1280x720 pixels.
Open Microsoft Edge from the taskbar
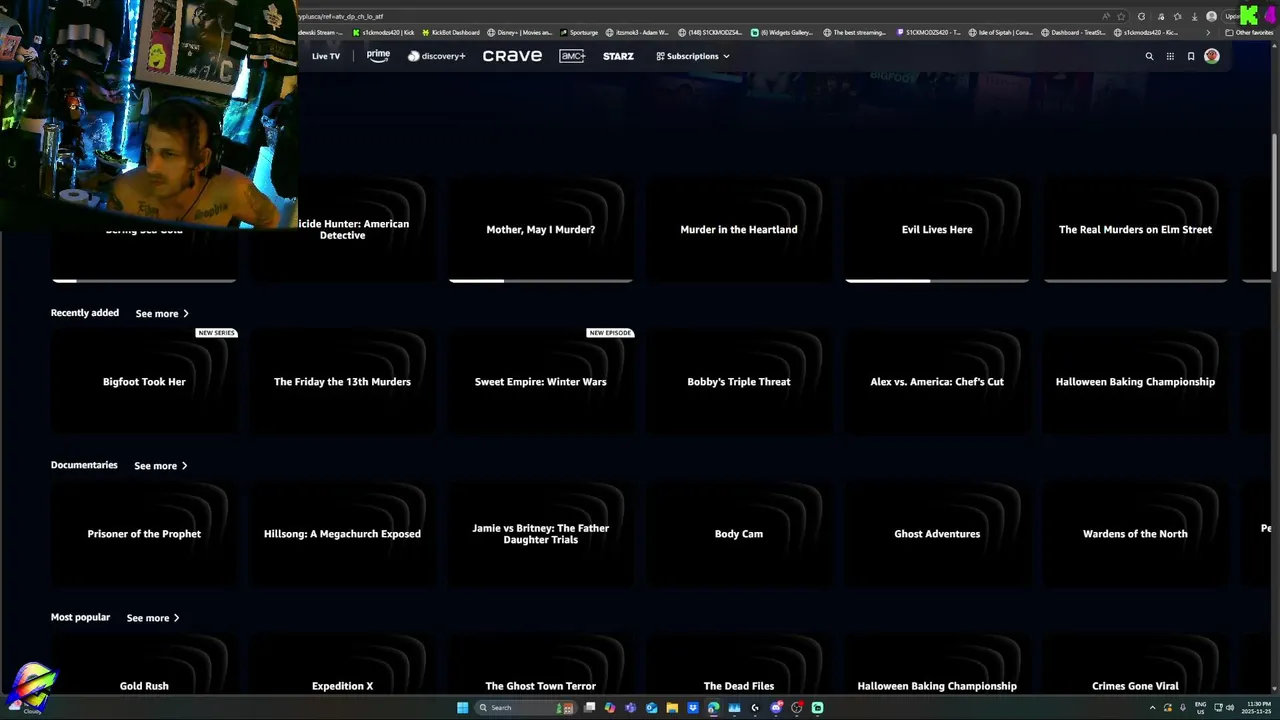713,707
